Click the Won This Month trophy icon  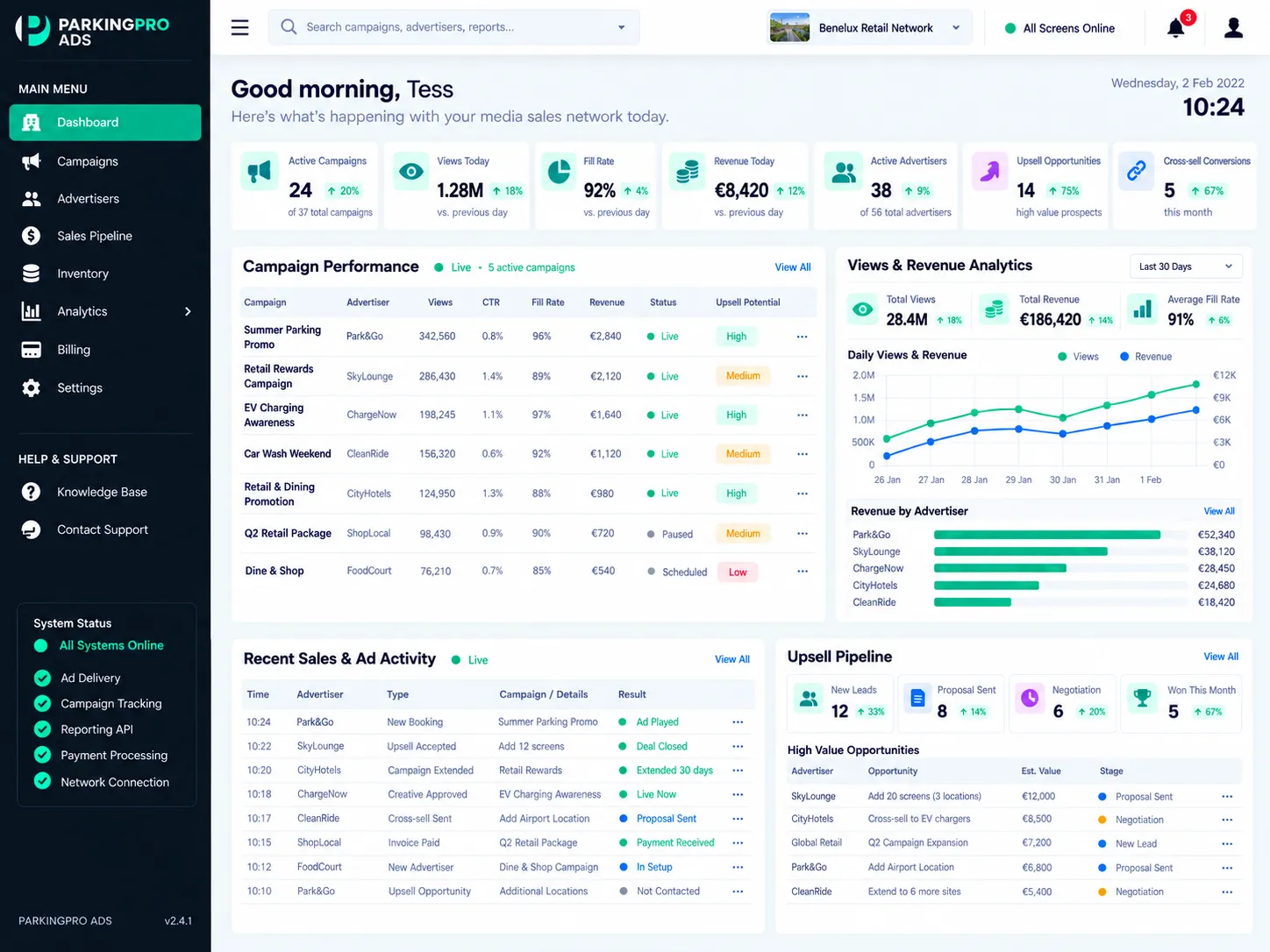coord(1142,698)
